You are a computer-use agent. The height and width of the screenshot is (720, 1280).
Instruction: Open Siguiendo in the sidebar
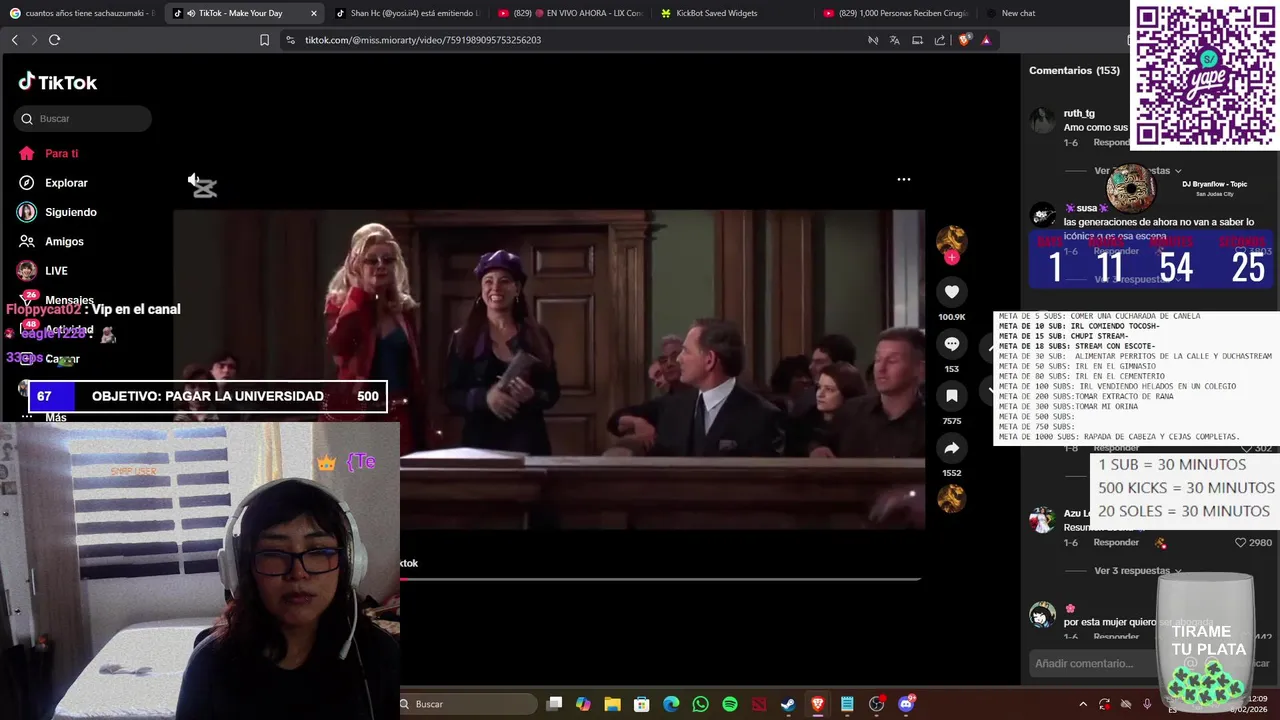(x=57, y=212)
